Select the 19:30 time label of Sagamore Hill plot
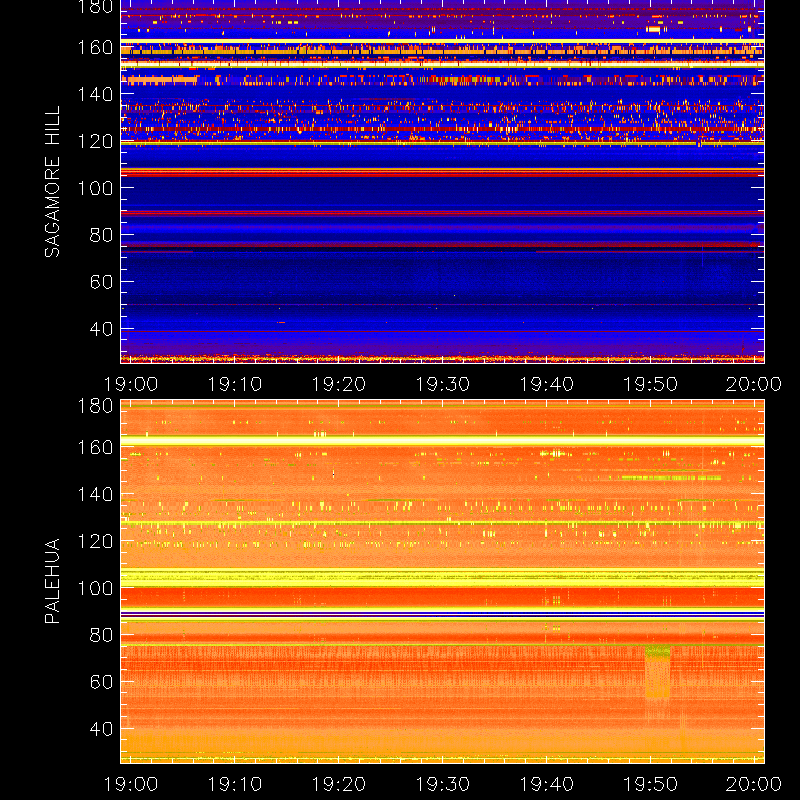This screenshot has width=800, height=800. pyautogui.click(x=443, y=384)
